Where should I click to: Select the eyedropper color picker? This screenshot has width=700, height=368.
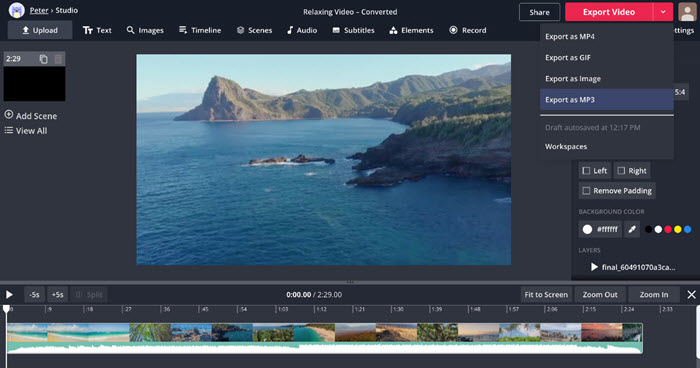tap(632, 229)
